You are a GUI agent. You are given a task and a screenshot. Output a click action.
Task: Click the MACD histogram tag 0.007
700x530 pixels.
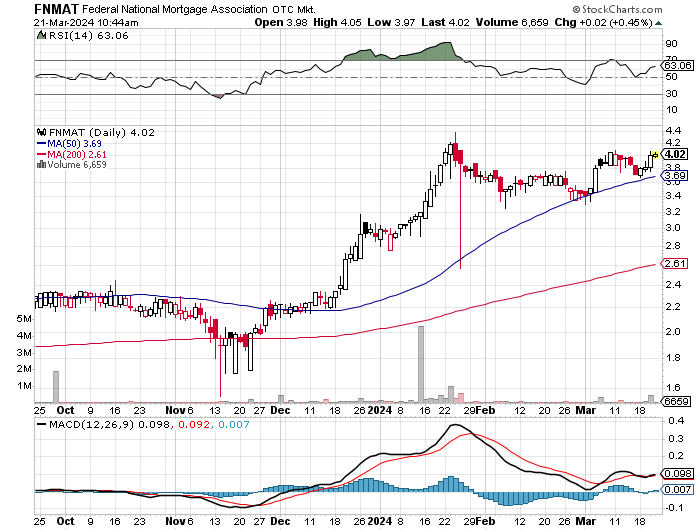(x=678, y=489)
